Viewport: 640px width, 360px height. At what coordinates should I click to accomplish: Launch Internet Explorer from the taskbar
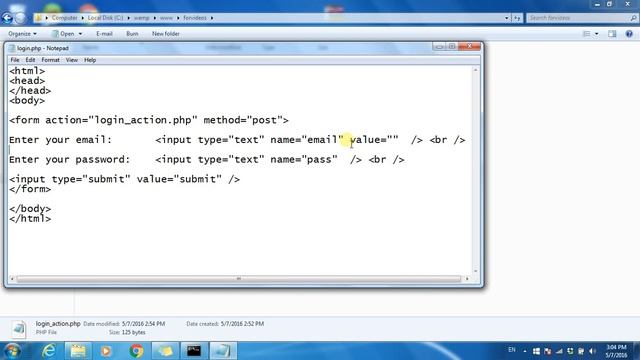point(49,351)
